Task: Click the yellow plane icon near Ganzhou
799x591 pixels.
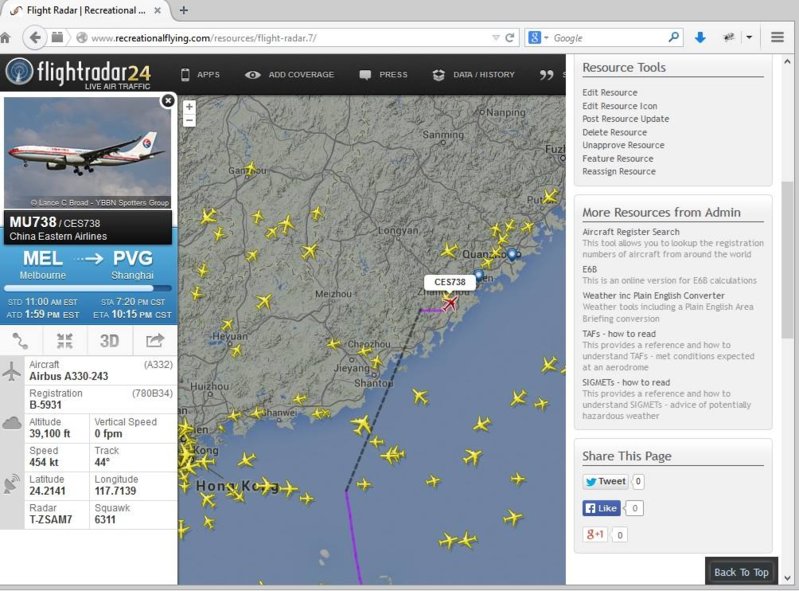Action: coord(250,169)
